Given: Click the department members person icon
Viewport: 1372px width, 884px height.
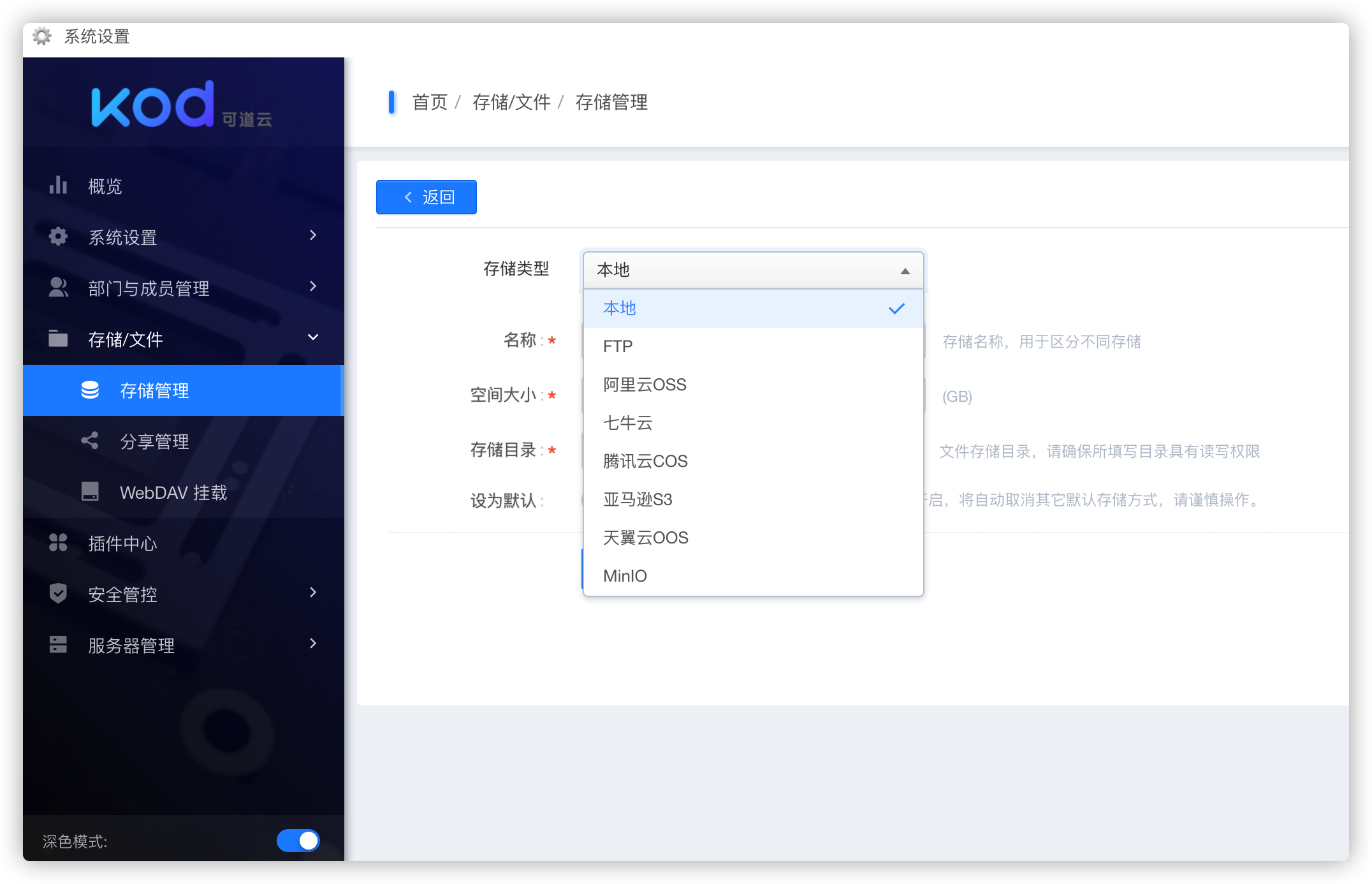Looking at the screenshot, I should (x=58, y=288).
